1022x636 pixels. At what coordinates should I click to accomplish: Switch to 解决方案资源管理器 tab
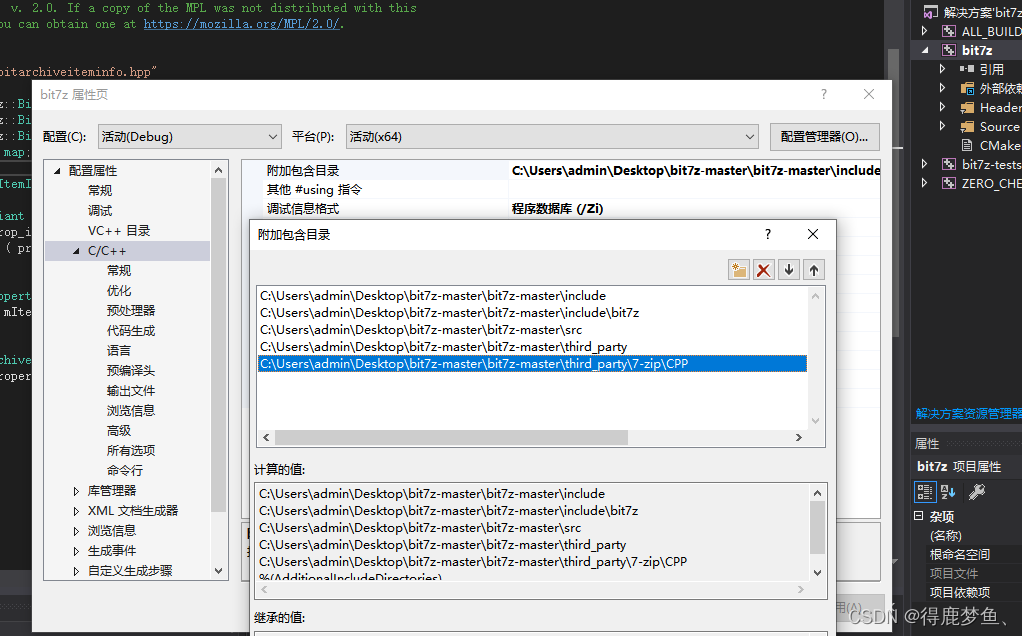[969, 413]
